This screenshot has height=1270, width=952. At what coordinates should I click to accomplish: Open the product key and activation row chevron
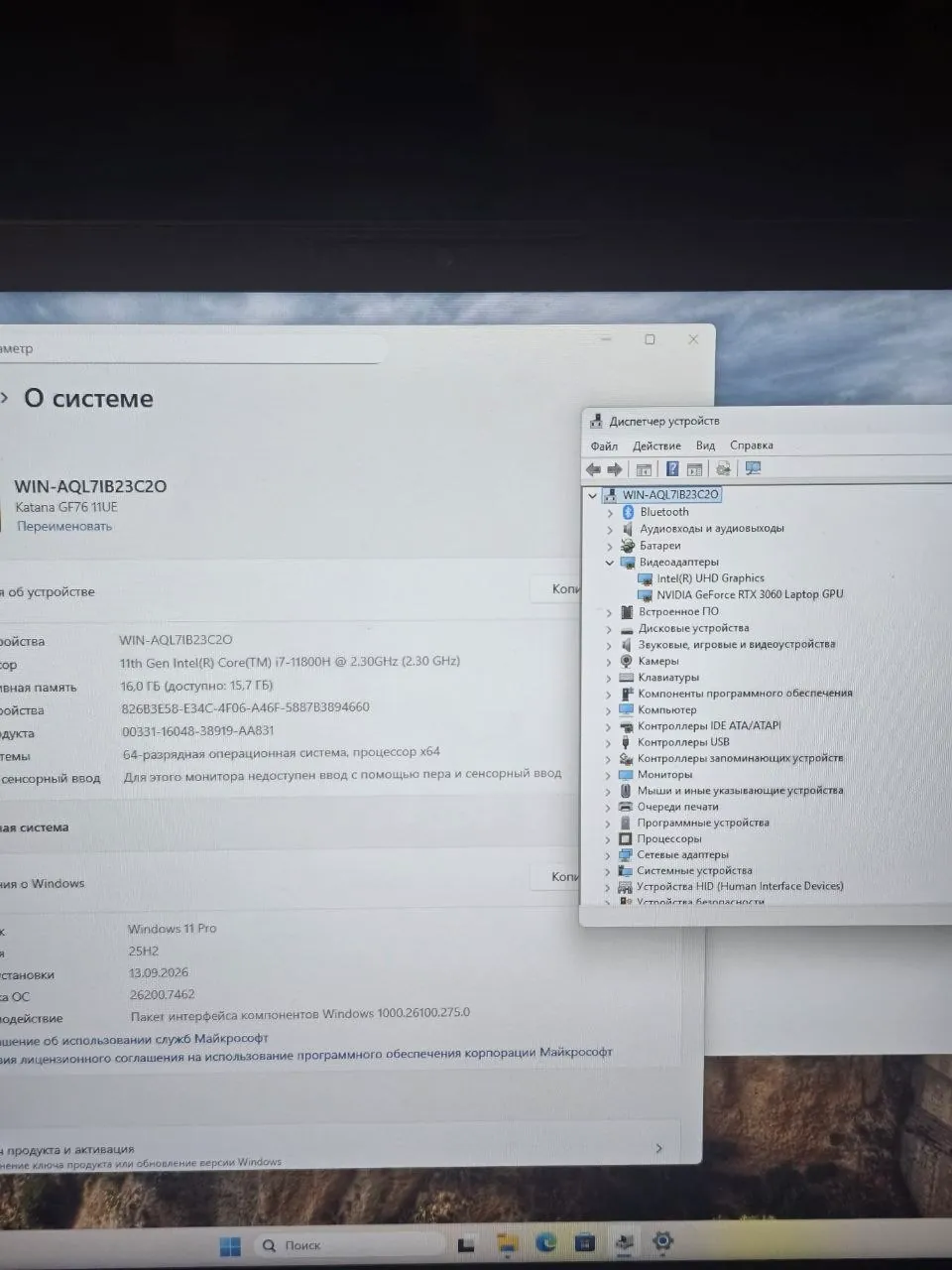pyautogui.click(x=659, y=1148)
